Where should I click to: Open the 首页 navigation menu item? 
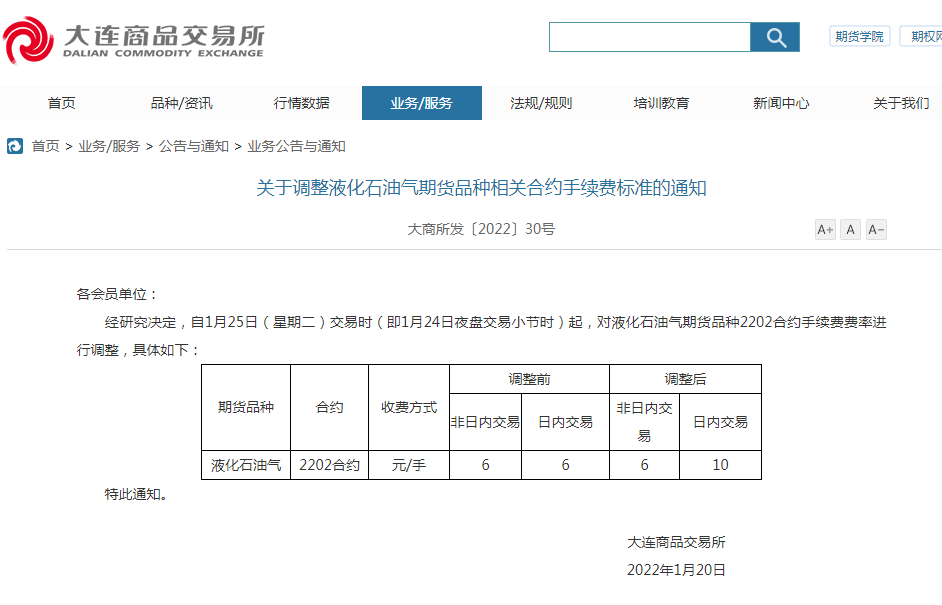(x=61, y=103)
